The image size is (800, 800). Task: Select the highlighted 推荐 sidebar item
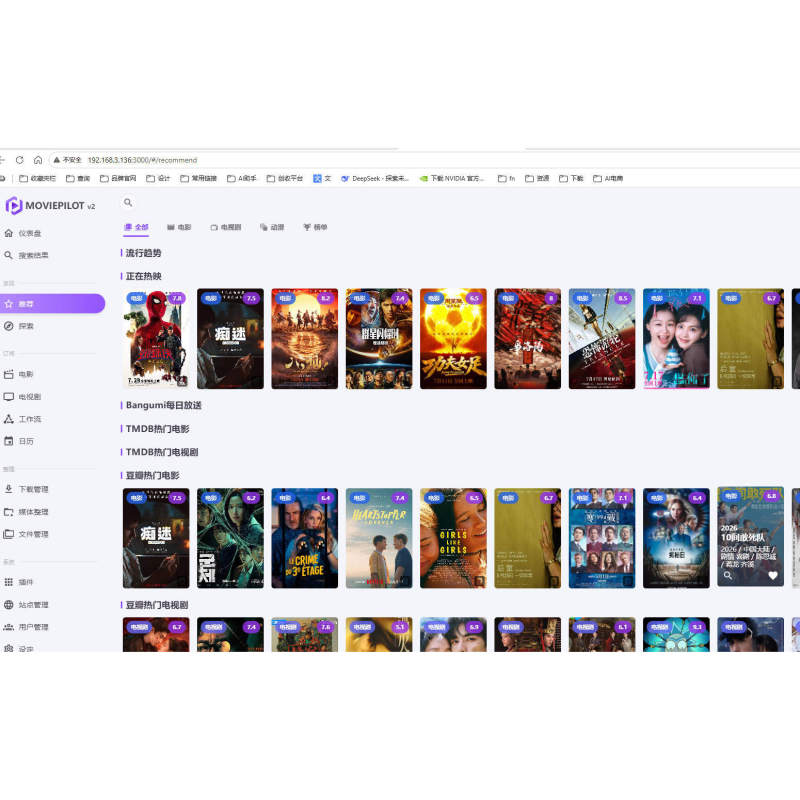[x=52, y=304]
